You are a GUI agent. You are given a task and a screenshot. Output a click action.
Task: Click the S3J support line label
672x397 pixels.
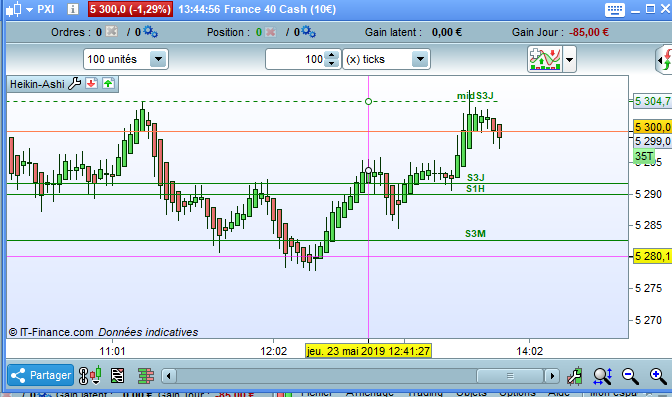click(476, 177)
